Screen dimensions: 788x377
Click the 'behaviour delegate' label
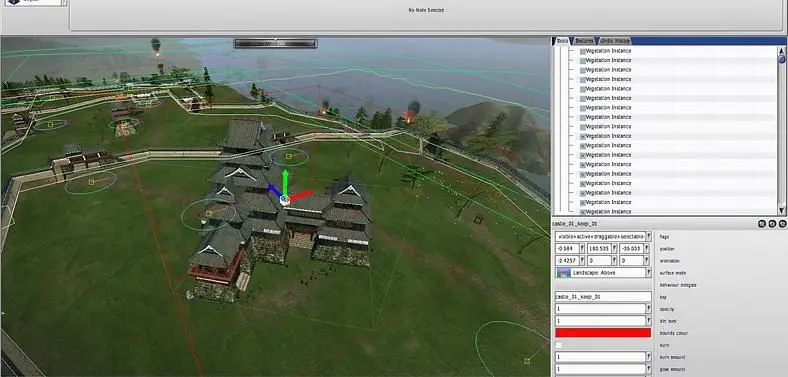tap(677, 285)
